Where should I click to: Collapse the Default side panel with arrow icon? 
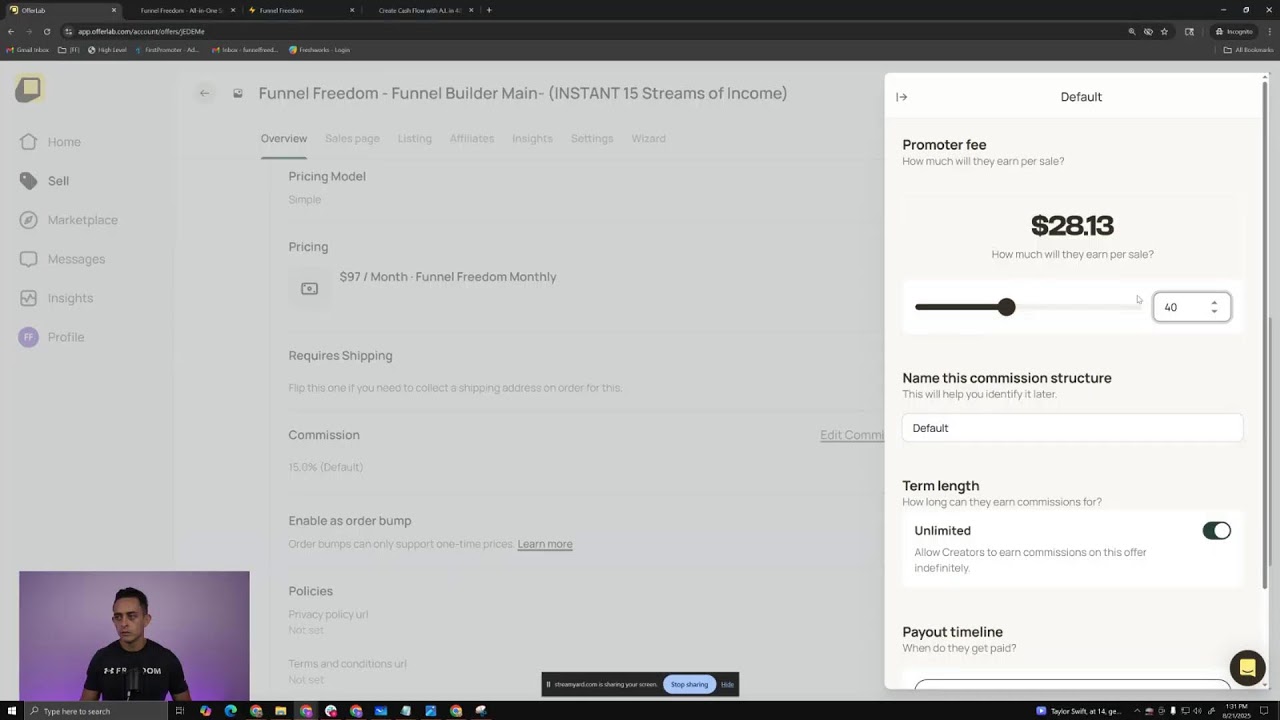(901, 97)
